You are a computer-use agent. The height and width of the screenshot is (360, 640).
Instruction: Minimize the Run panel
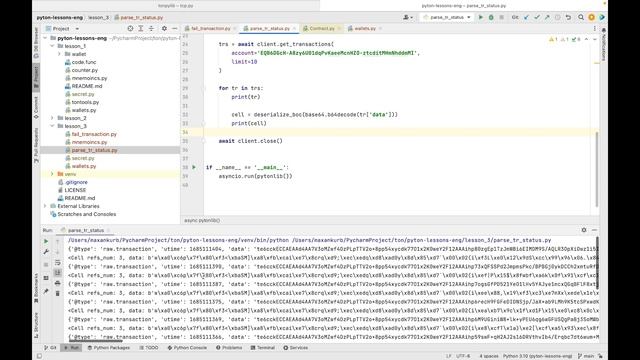tap(594, 230)
